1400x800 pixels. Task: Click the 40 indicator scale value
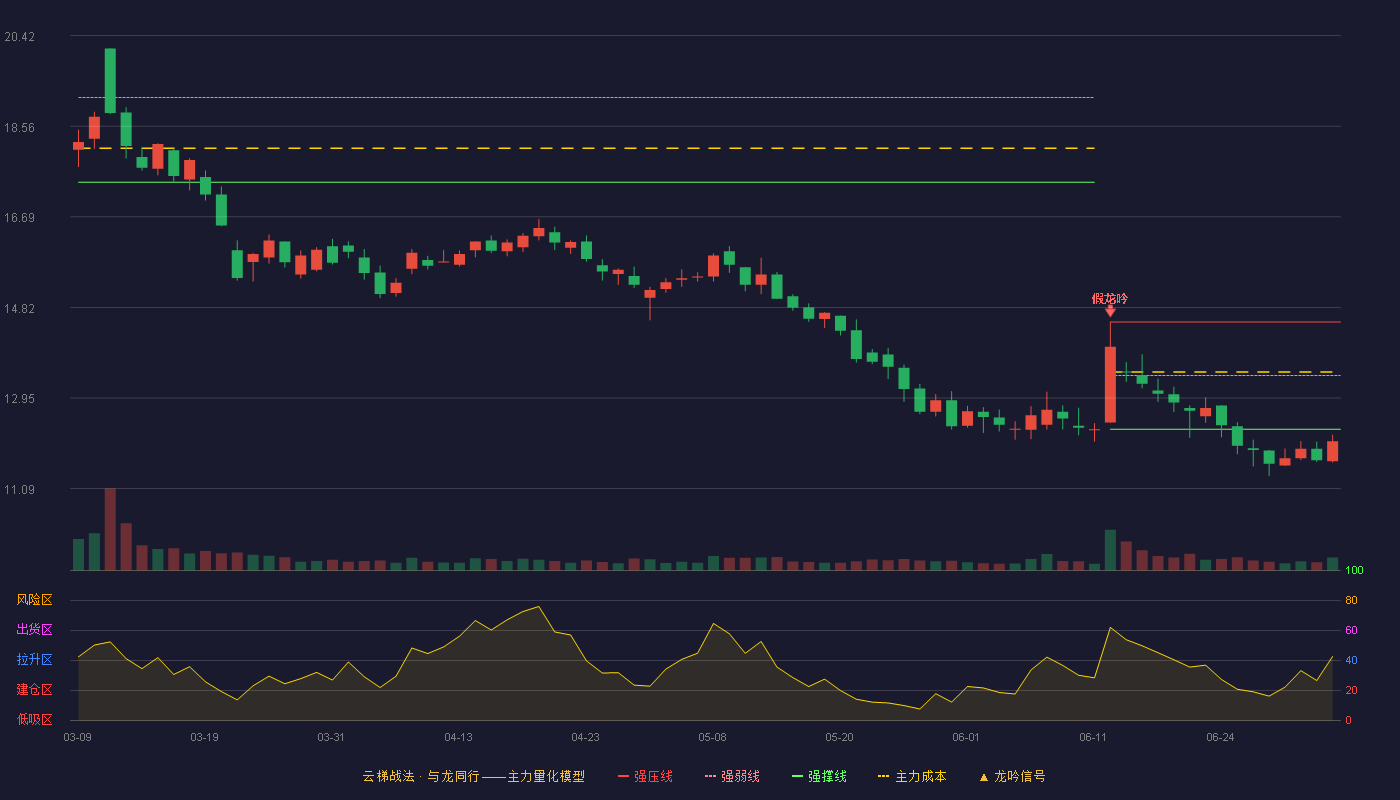tap(1351, 660)
